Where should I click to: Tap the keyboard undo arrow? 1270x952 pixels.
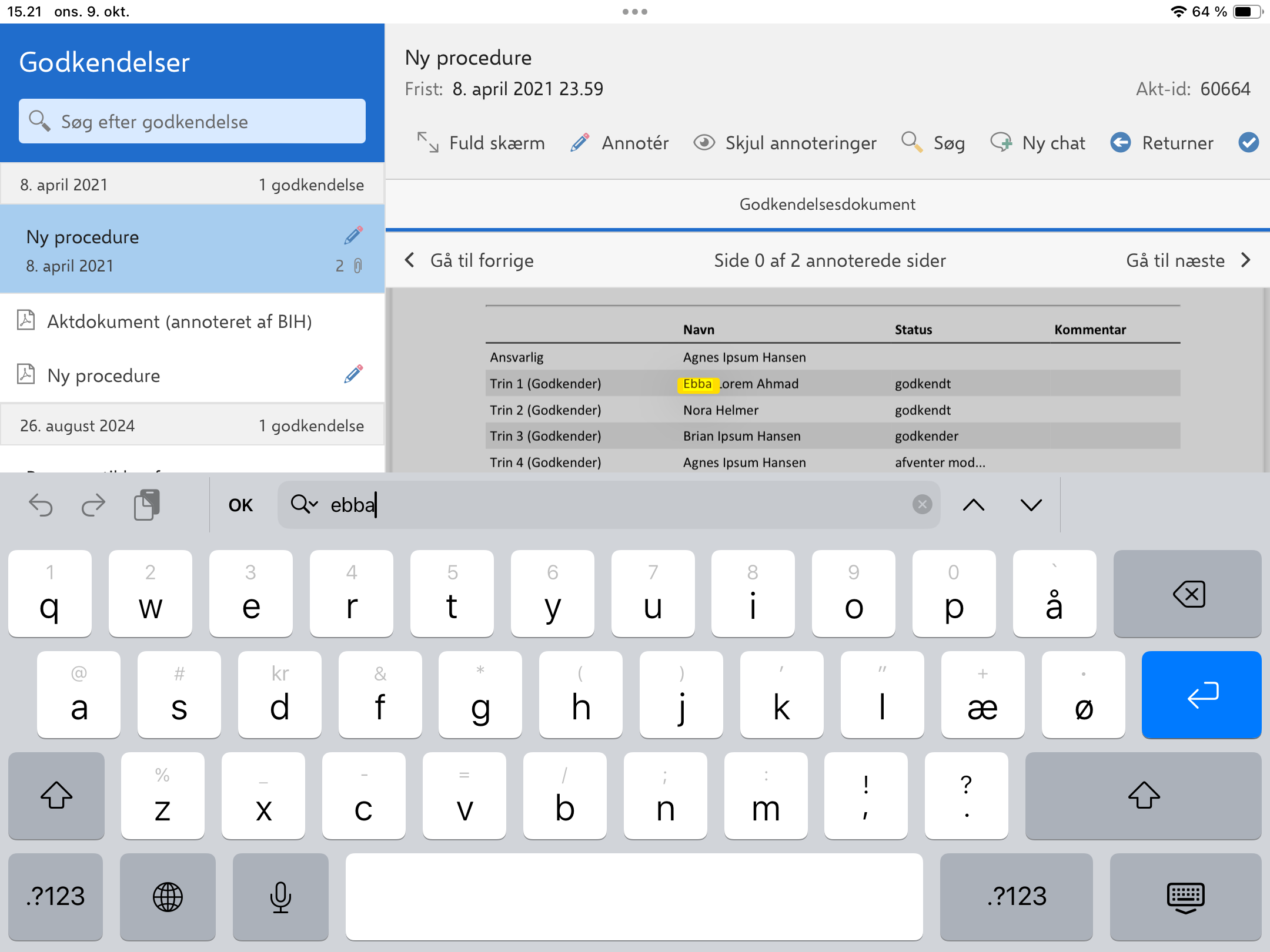(41, 505)
